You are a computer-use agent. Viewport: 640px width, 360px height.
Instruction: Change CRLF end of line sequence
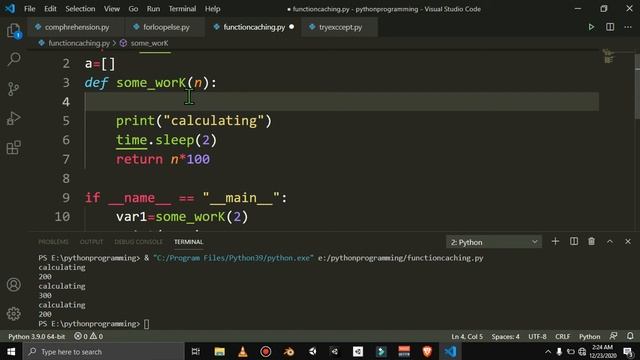point(562,336)
